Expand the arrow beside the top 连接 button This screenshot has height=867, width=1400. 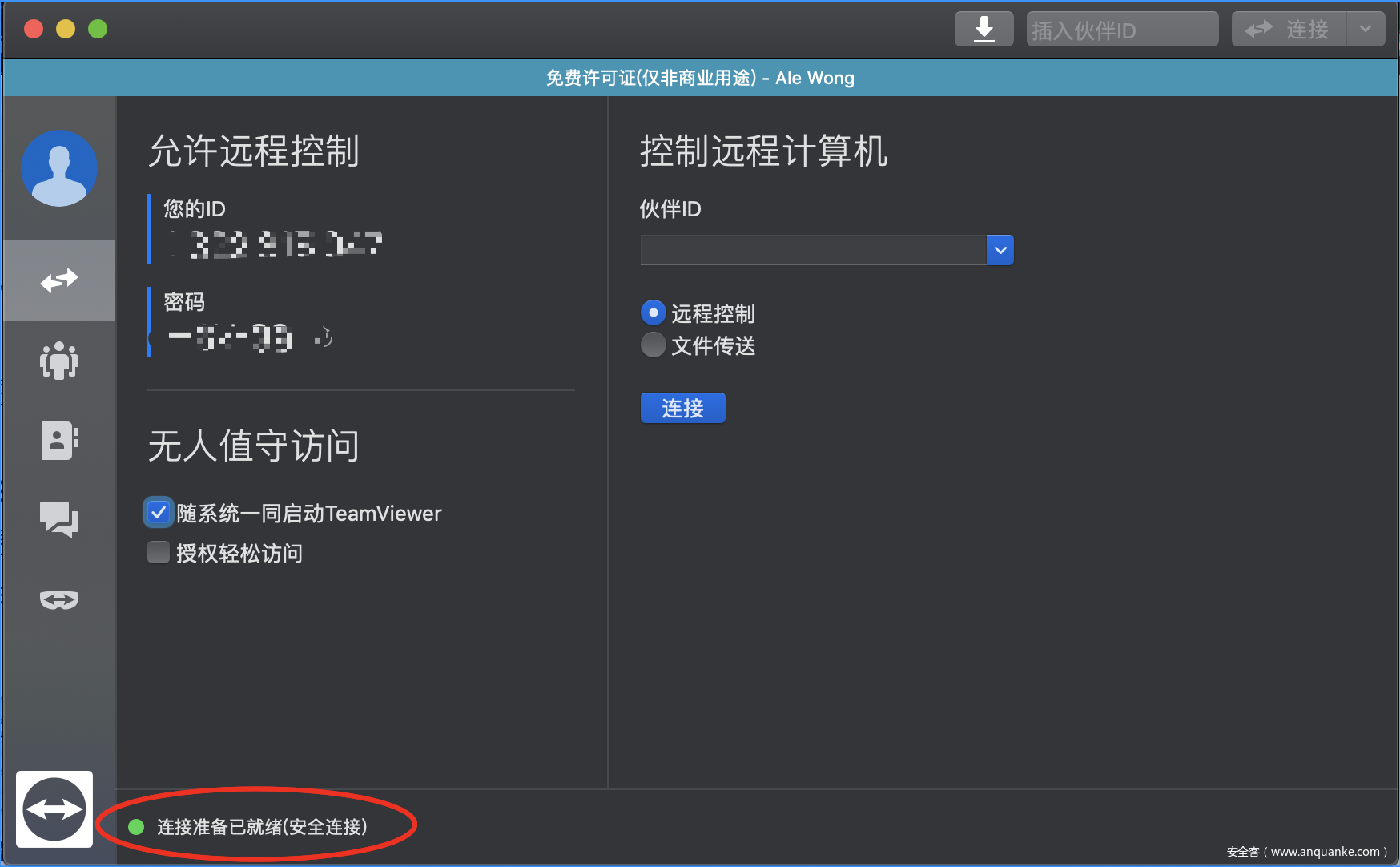coord(1366,30)
